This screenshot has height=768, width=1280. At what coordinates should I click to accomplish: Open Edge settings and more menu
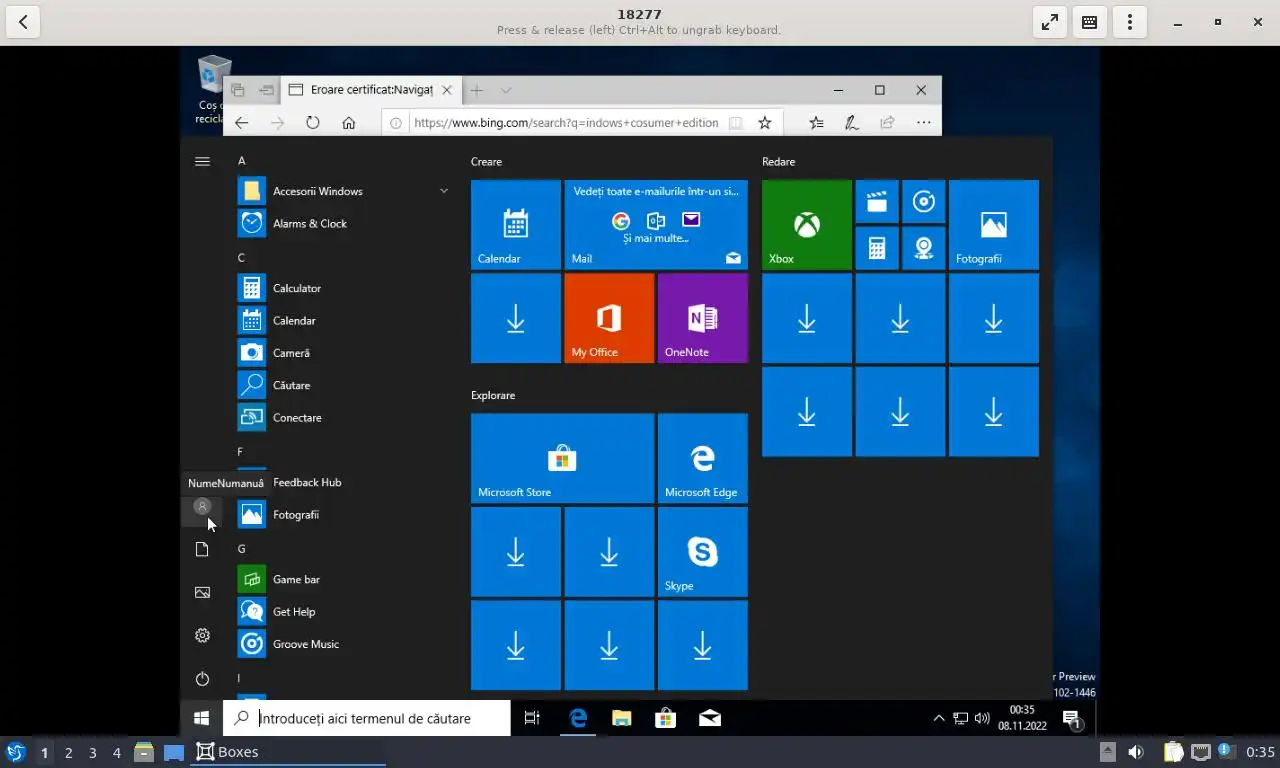tap(923, 123)
